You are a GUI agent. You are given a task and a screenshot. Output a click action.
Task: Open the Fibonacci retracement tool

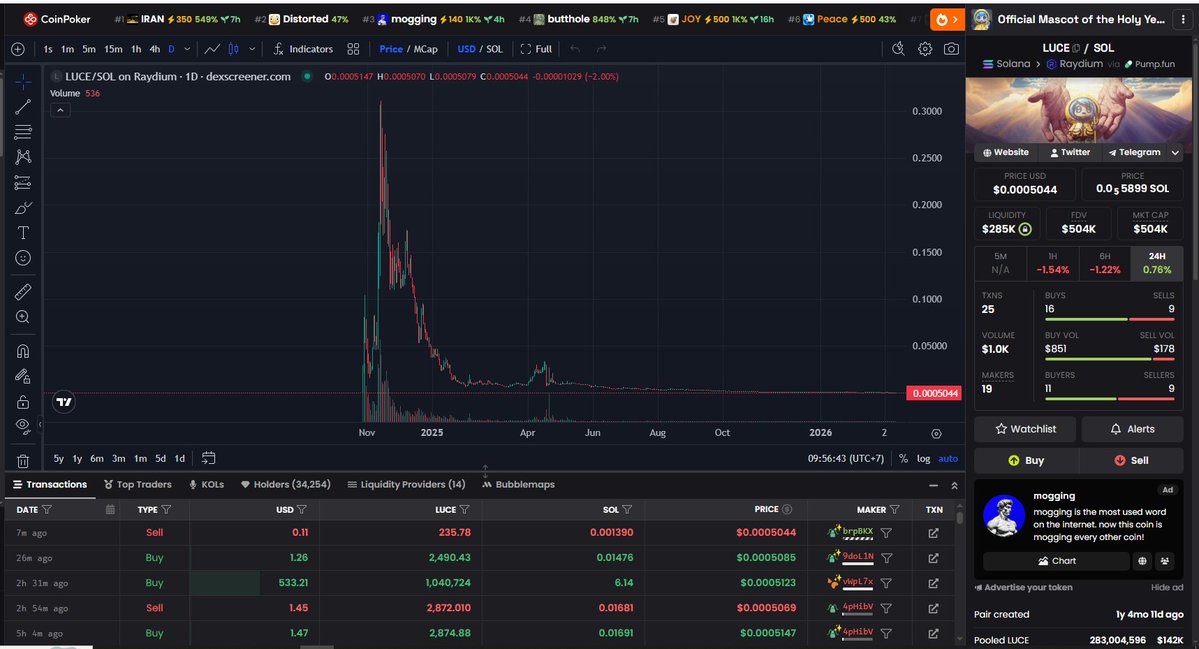[x=23, y=132]
